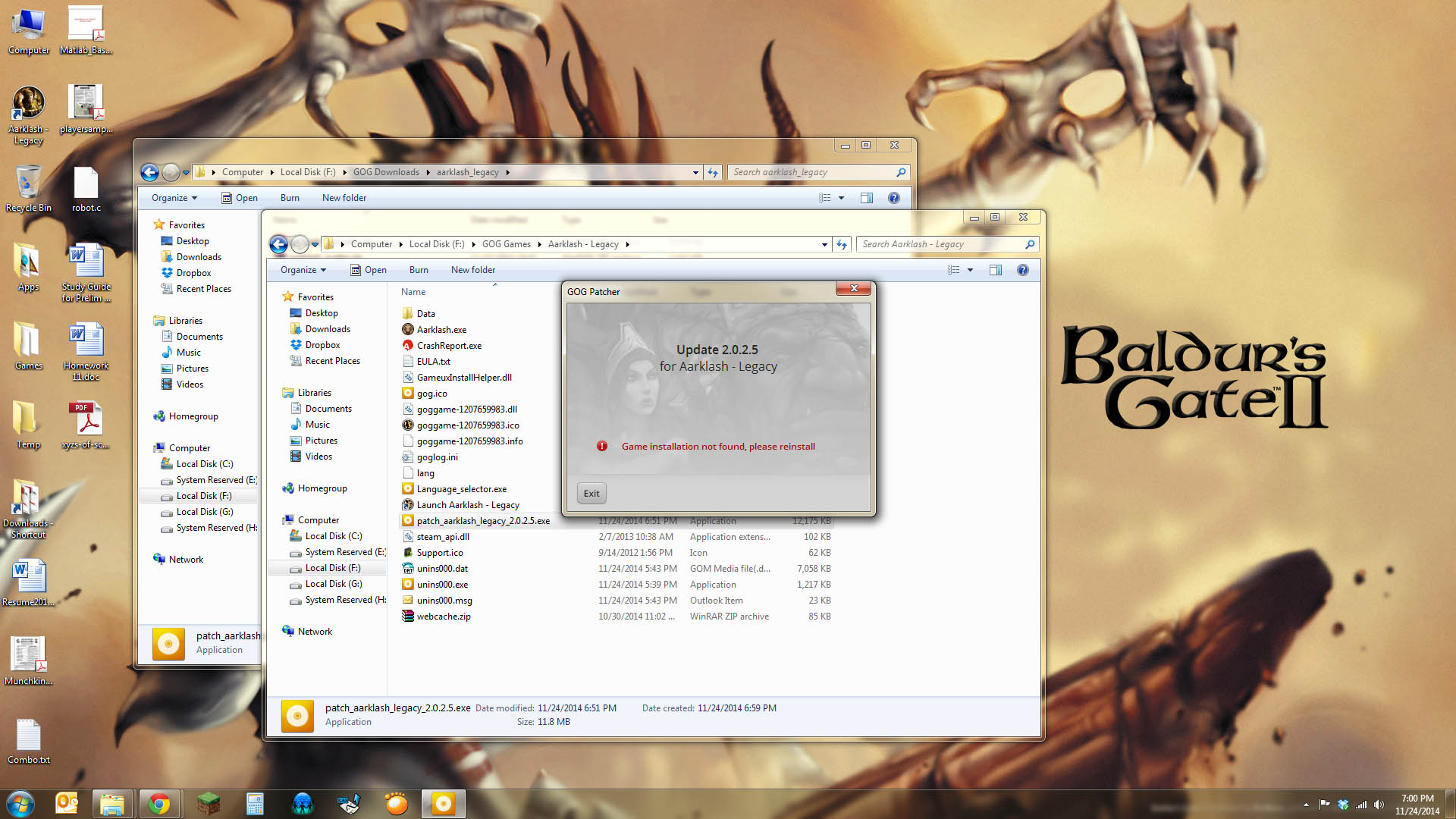Click New folder in front window toolbar
The height and width of the screenshot is (819, 1456).
[473, 270]
